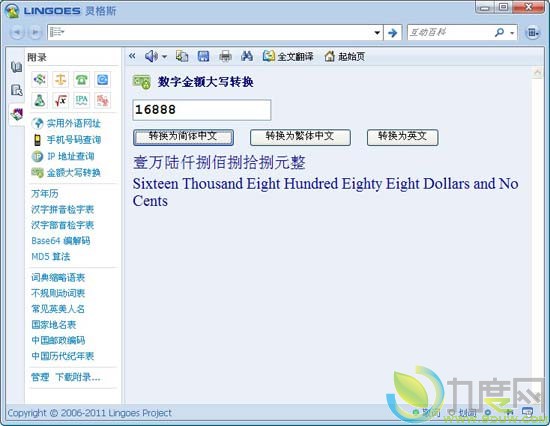The width and height of the screenshot is (550, 426).
Task: Open the index panel sidebar tab
Action: (16, 90)
